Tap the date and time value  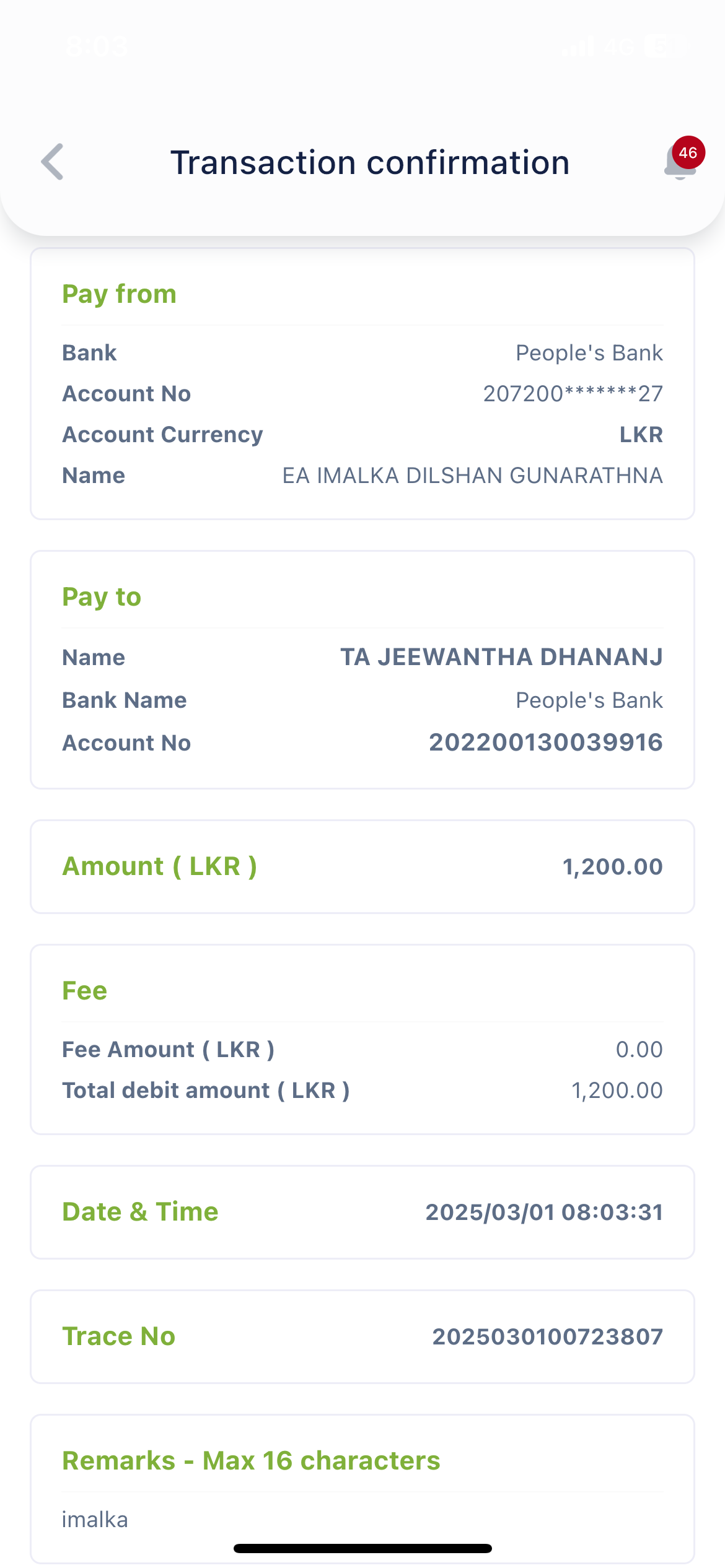tap(543, 1212)
